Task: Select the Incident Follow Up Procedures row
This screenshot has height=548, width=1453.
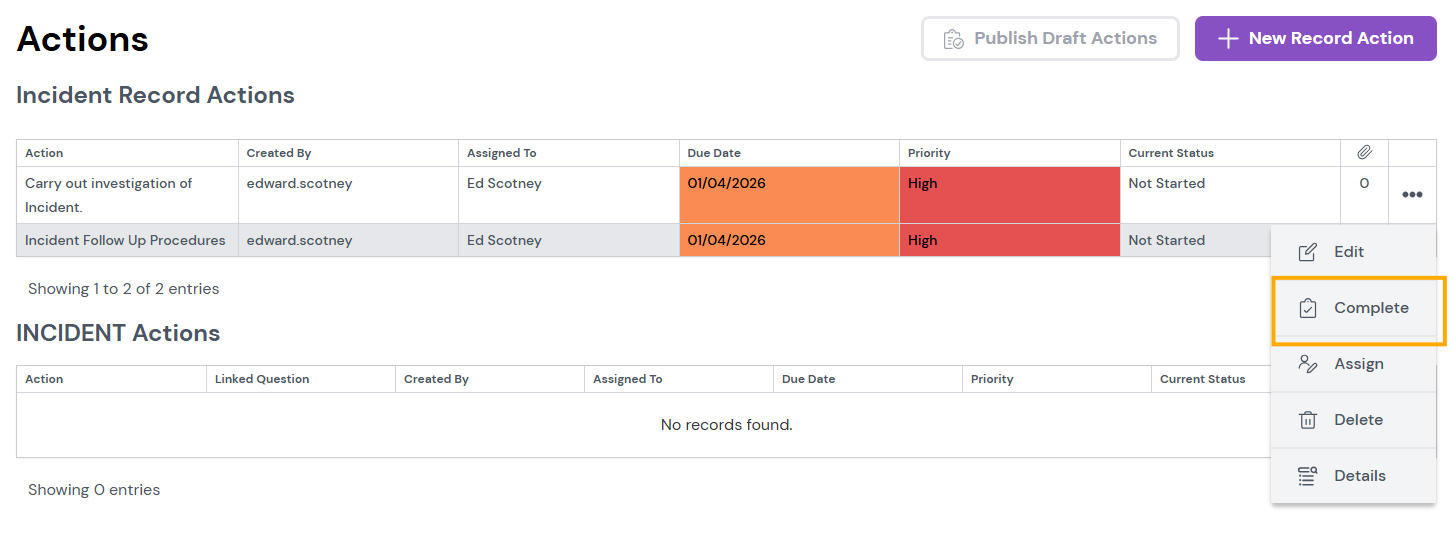Action: [x=125, y=240]
